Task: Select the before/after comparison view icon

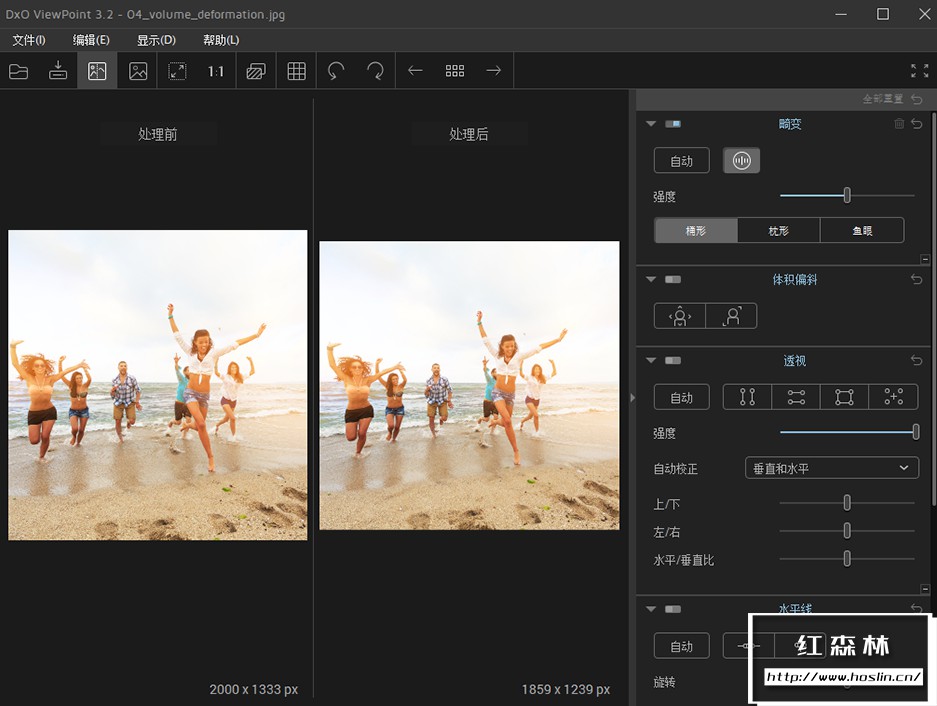Action: tap(97, 70)
